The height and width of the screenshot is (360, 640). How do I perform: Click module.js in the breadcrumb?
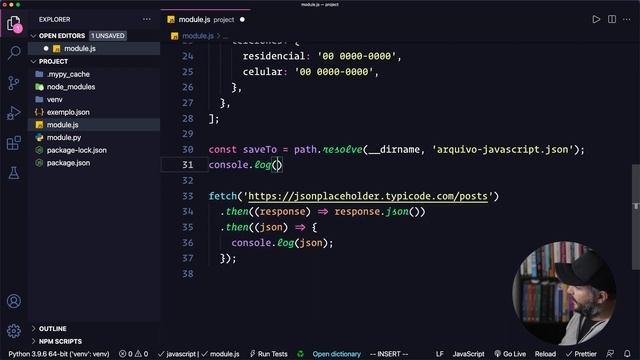tap(198, 36)
